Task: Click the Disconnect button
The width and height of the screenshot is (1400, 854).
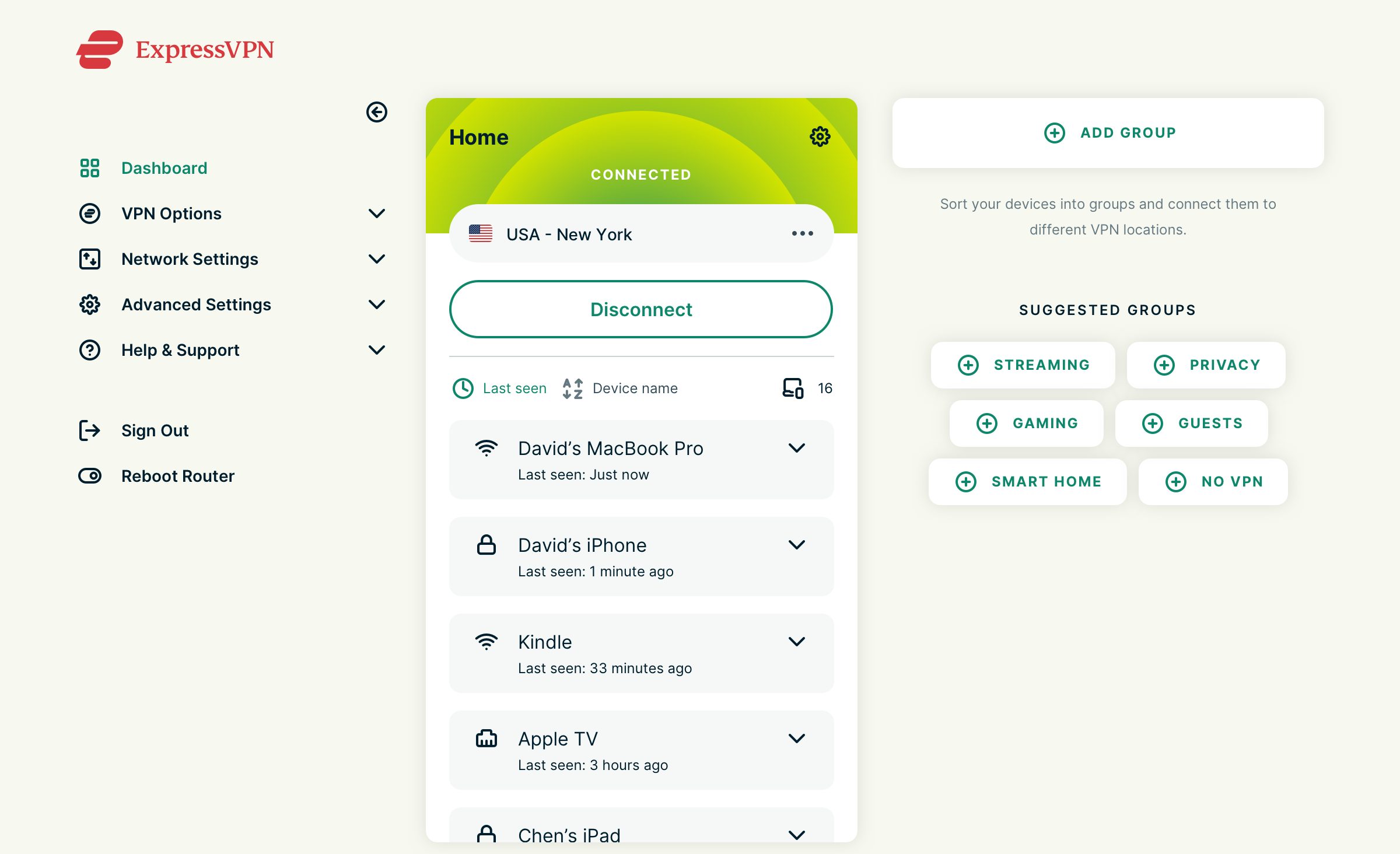Action: (640, 309)
